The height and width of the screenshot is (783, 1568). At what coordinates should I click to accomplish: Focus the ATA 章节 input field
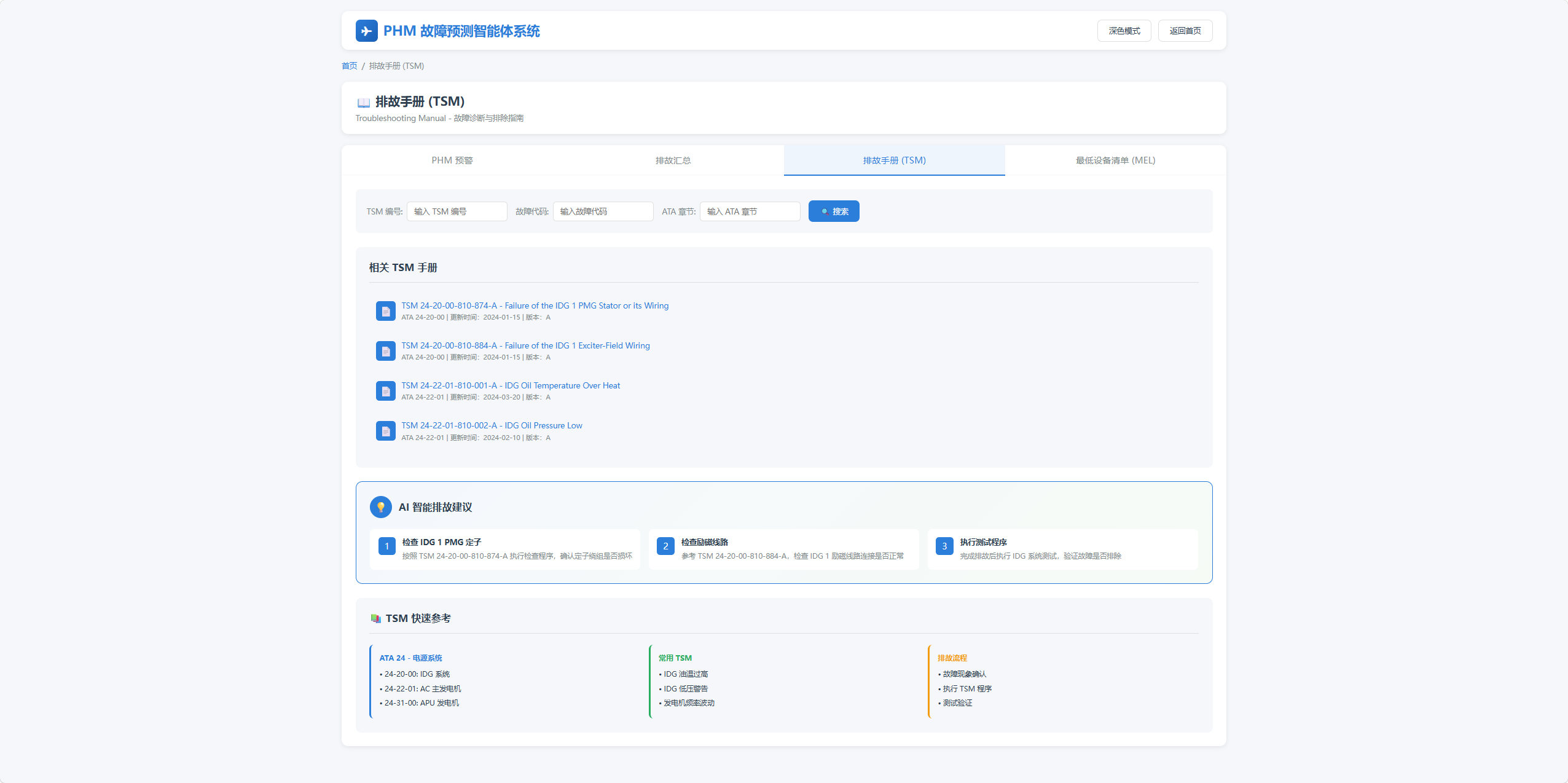point(750,211)
